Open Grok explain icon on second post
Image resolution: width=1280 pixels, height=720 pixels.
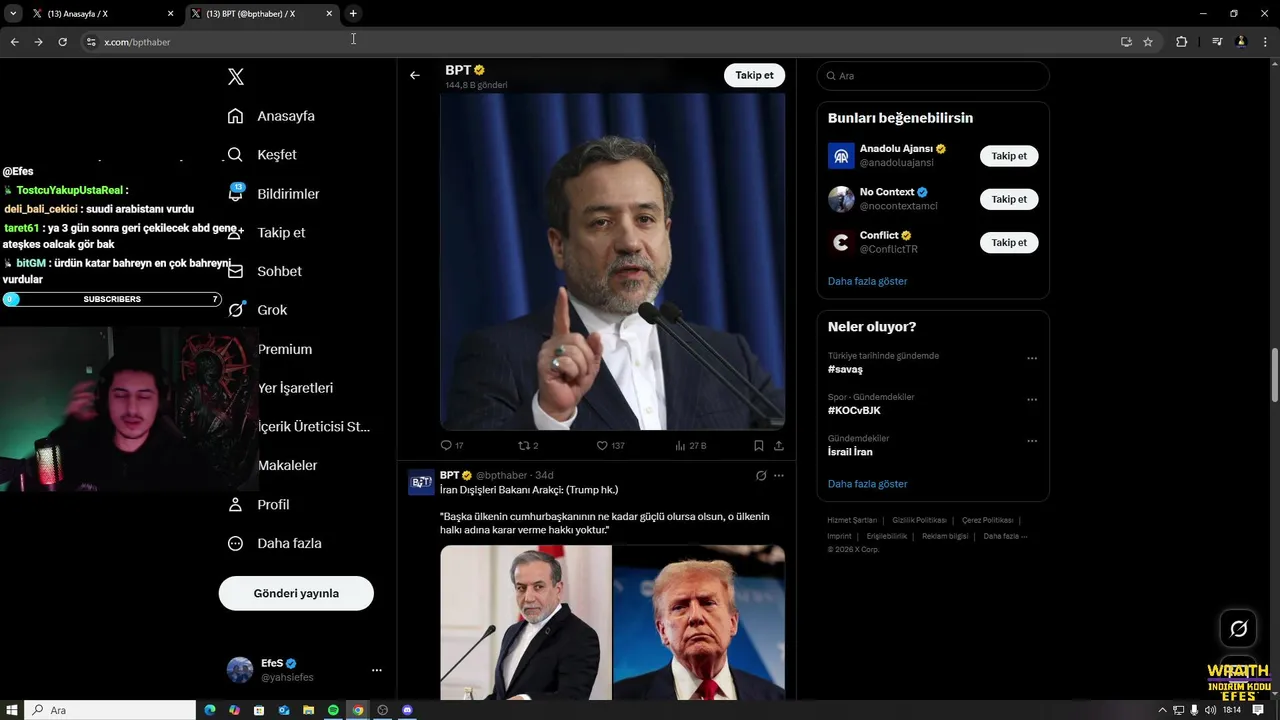coord(761,476)
